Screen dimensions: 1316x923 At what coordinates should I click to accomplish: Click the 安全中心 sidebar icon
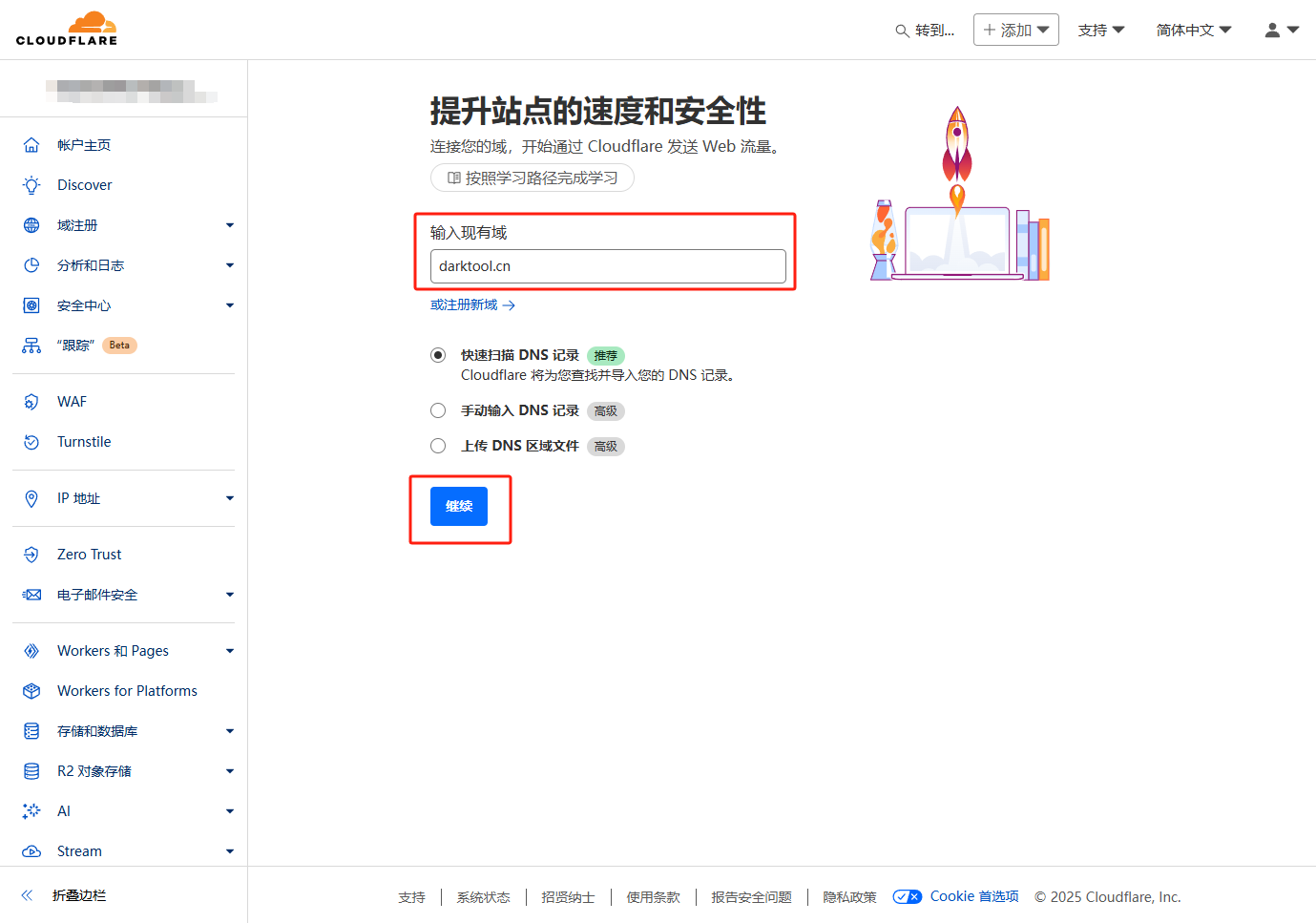[x=31, y=305]
